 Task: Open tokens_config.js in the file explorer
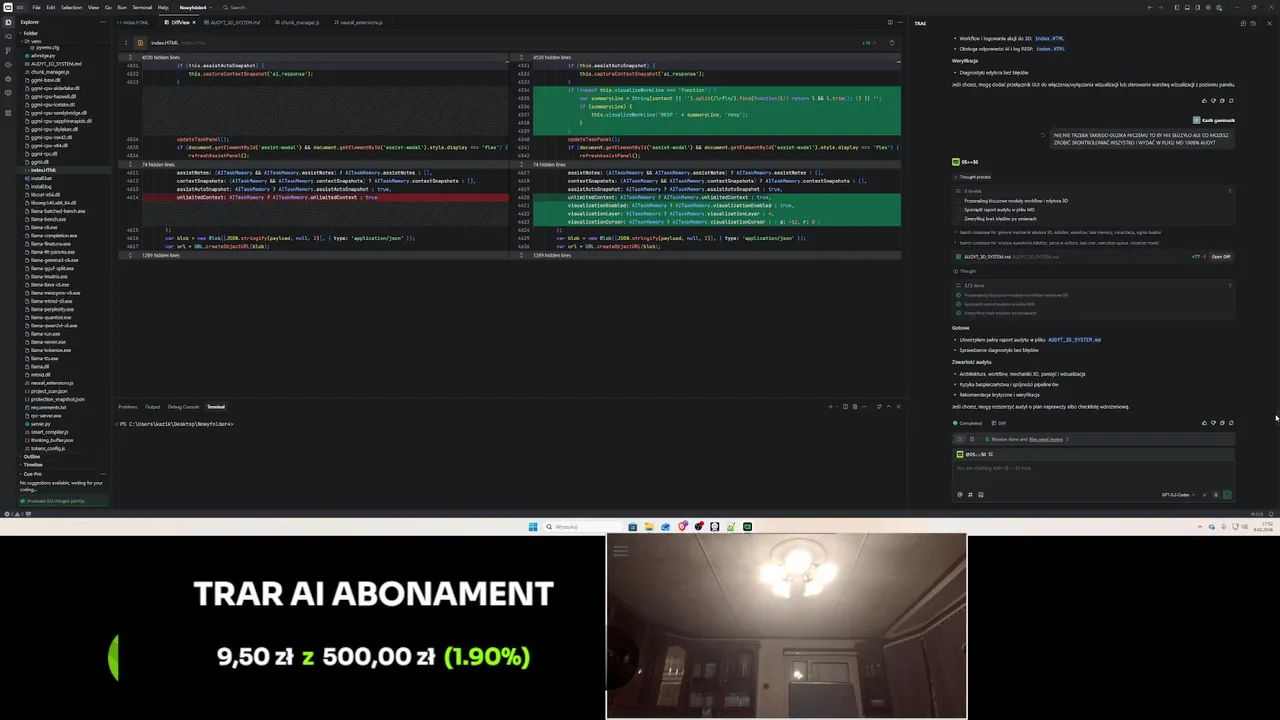47,448
